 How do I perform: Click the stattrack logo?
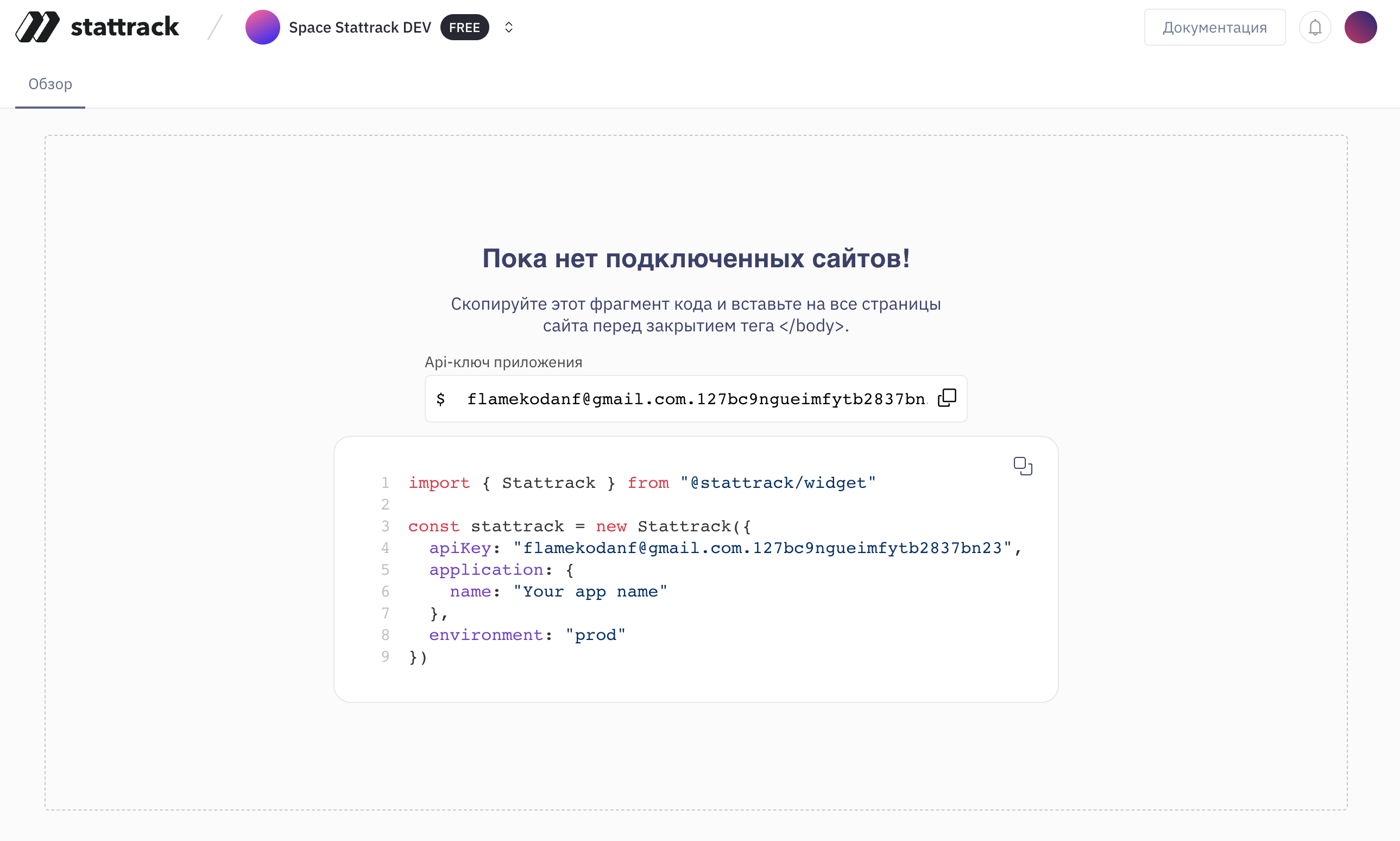coord(97,27)
